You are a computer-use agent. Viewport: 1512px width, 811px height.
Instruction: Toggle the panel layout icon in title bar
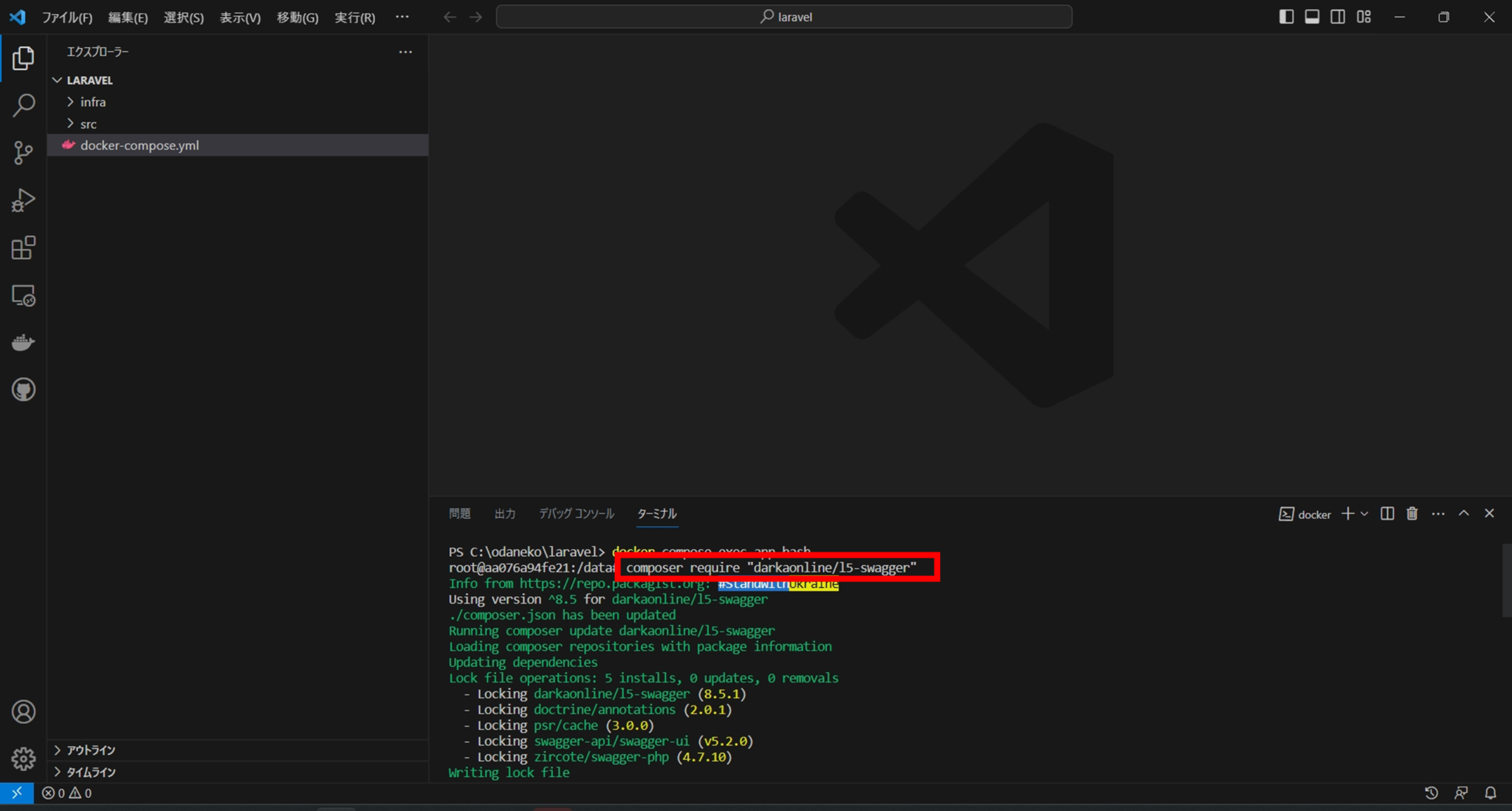1312,16
